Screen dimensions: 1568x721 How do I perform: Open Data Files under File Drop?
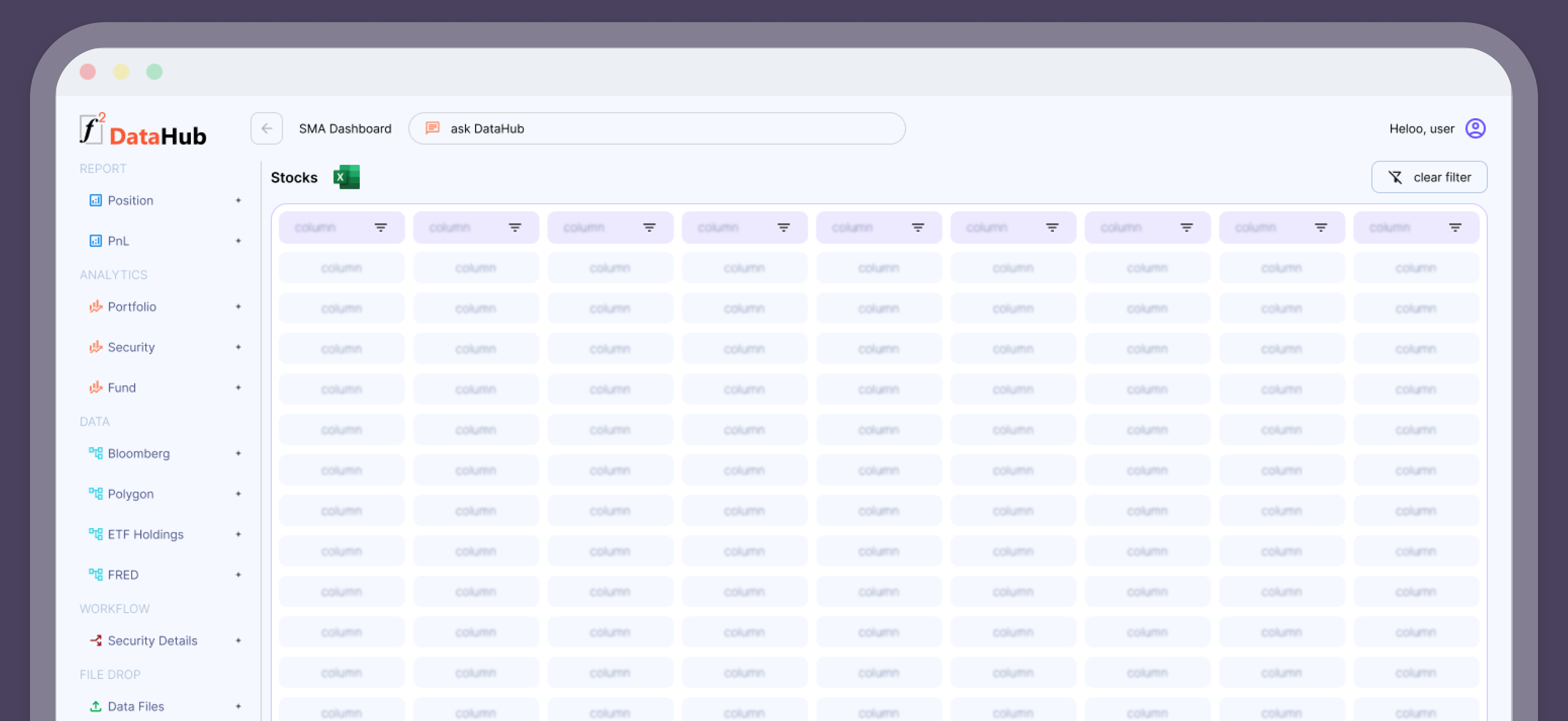pyautogui.click(x=136, y=706)
